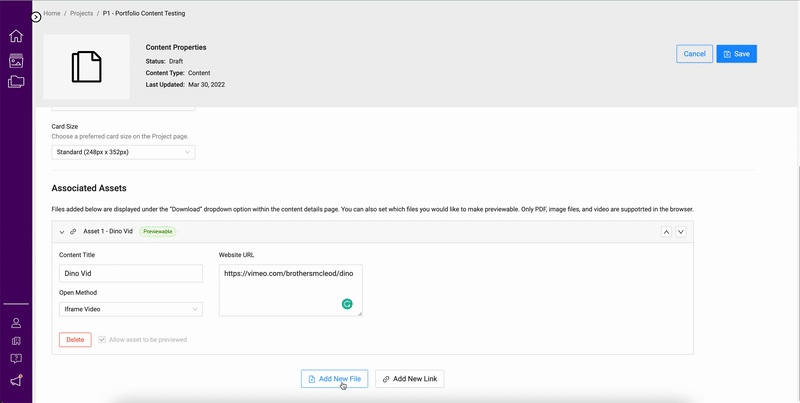Click the Save button

[x=736, y=54]
